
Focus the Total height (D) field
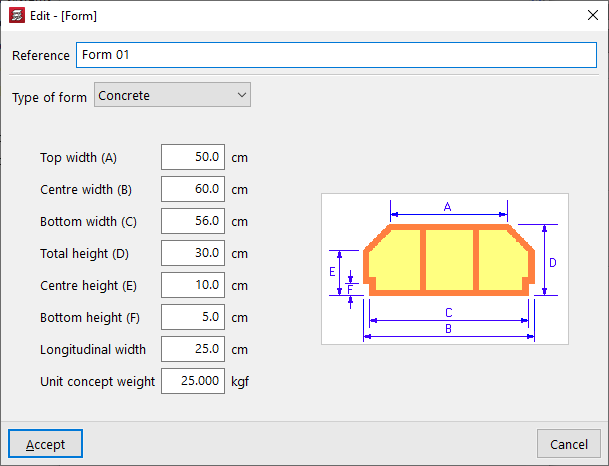click(x=192, y=253)
